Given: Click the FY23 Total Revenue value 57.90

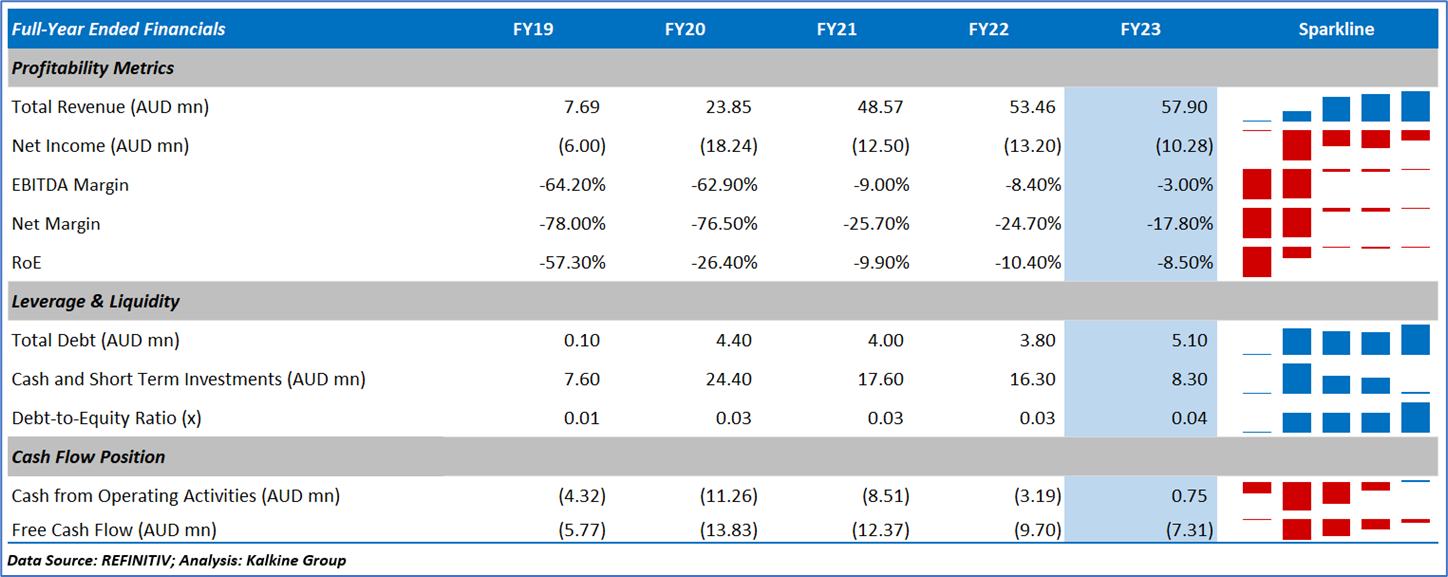Looking at the screenshot, I should click(1186, 107).
